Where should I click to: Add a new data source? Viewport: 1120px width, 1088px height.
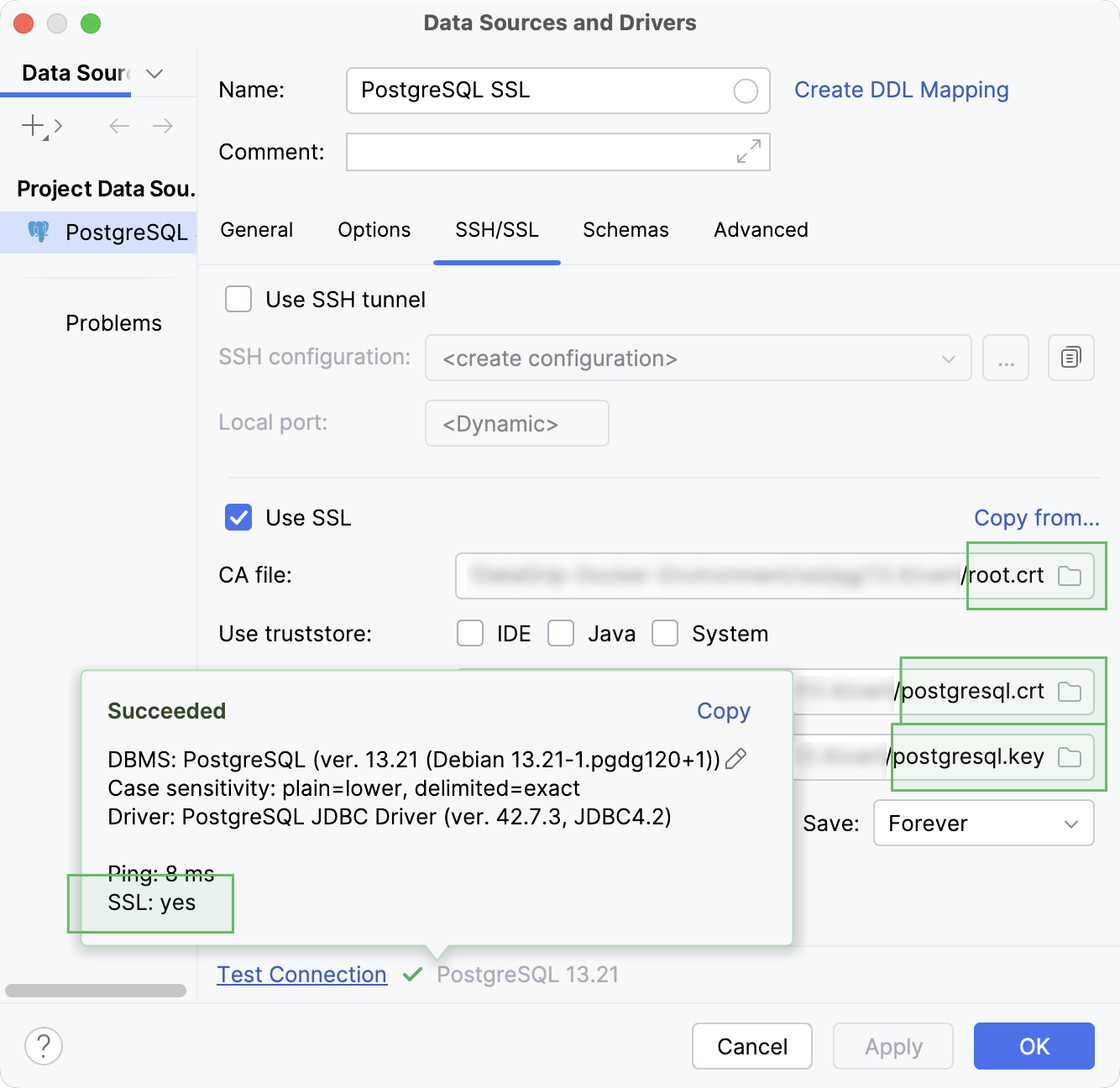point(32,126)
